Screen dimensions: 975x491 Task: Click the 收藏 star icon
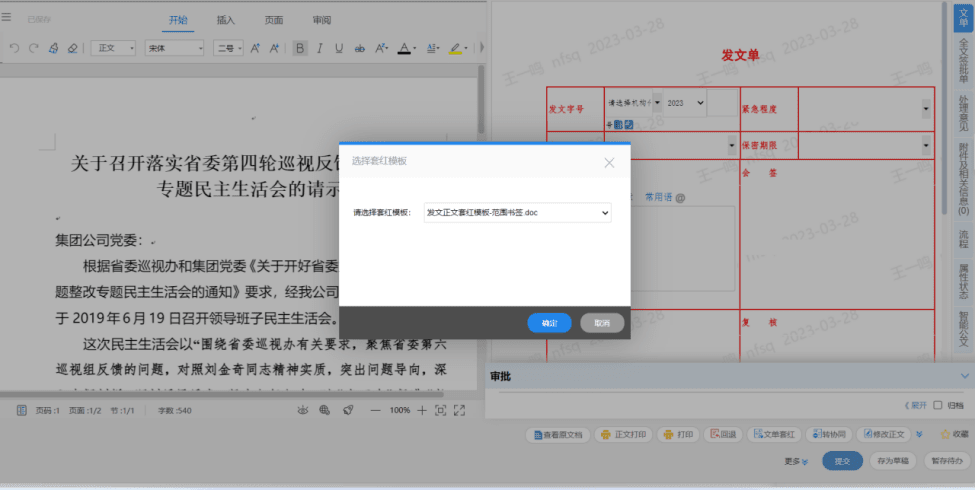[945, 434]
